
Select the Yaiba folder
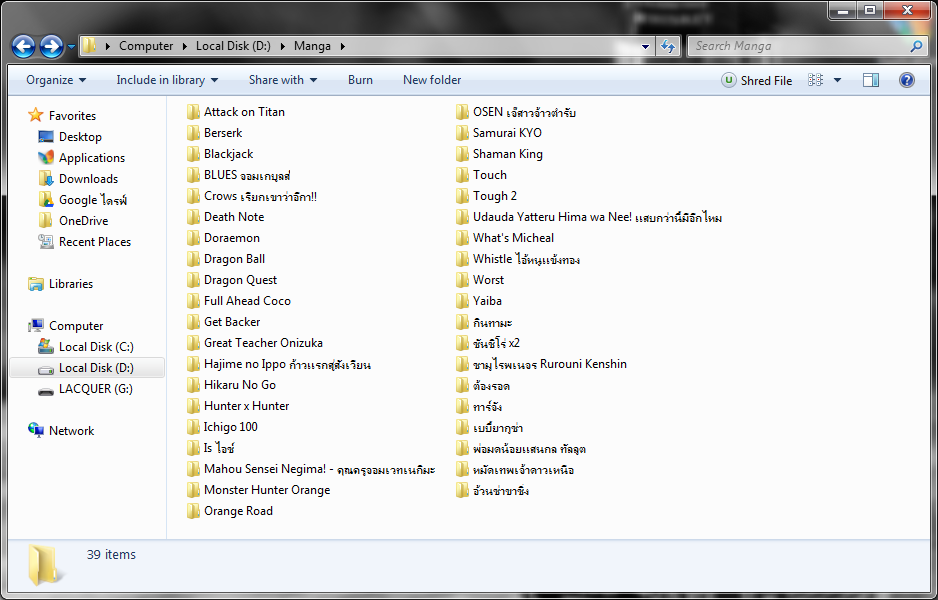tap(479, 300)
